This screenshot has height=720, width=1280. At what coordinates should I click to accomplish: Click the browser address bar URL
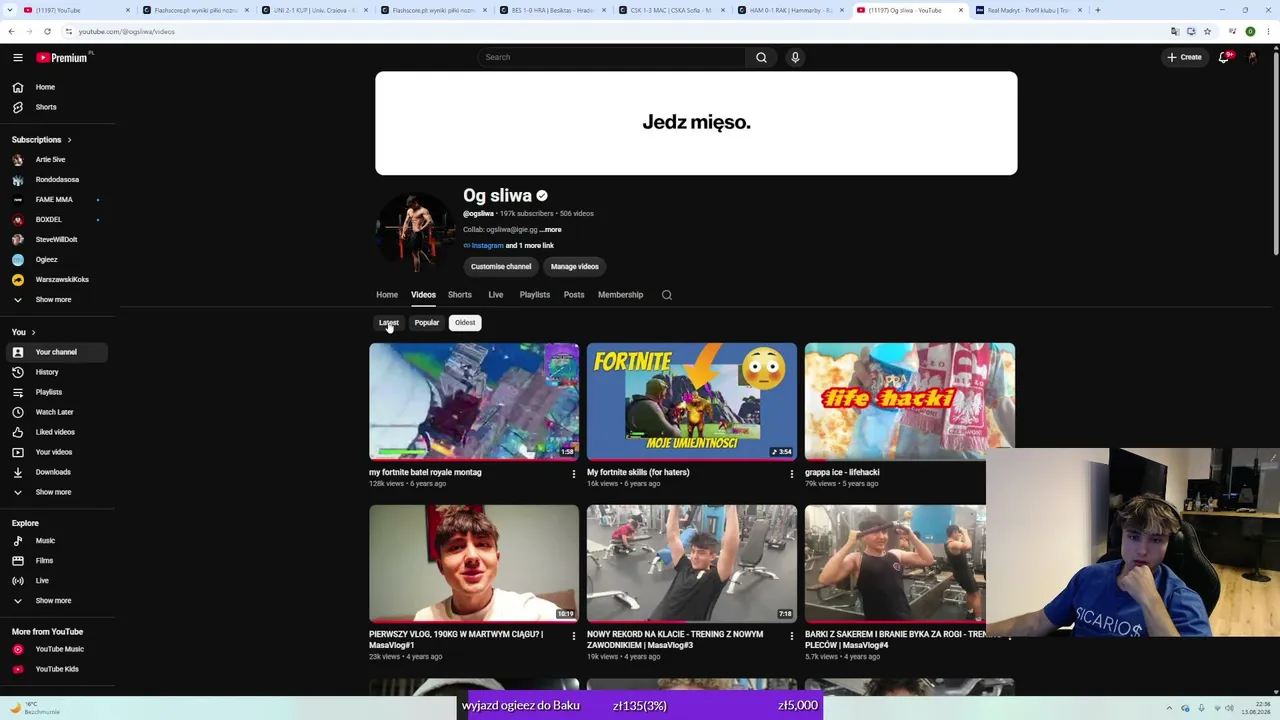(x=126, y=31)
